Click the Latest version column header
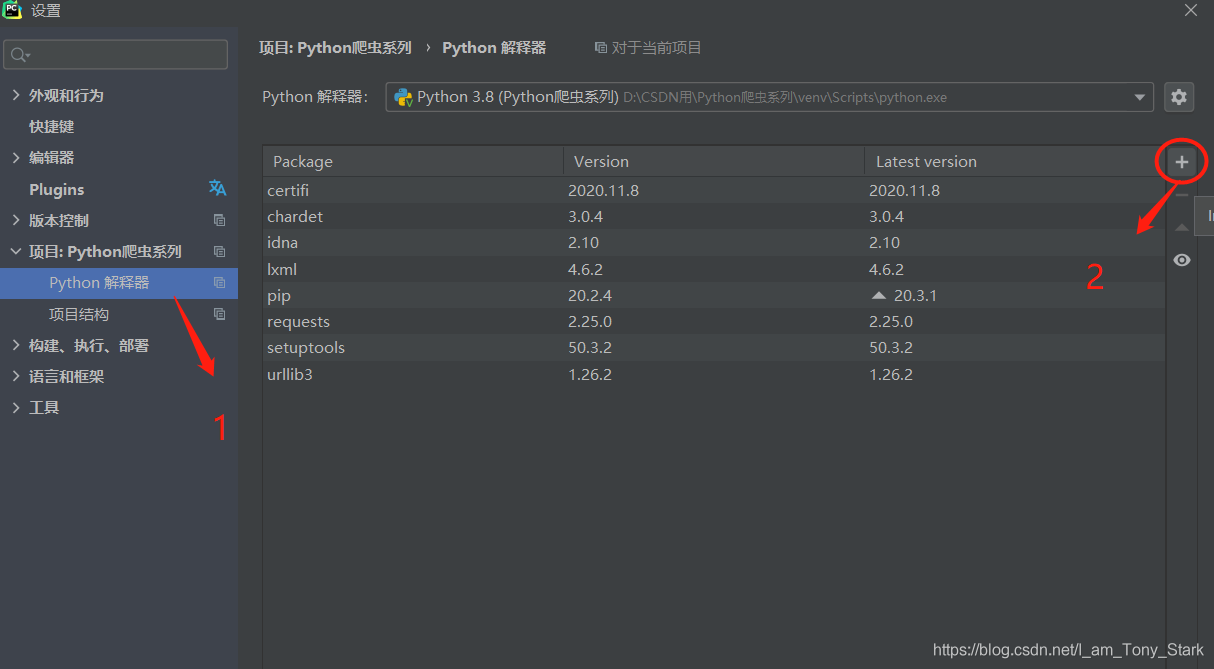Image resolution: width=1214 pixels, height=669 pixels. point(1015,161)
